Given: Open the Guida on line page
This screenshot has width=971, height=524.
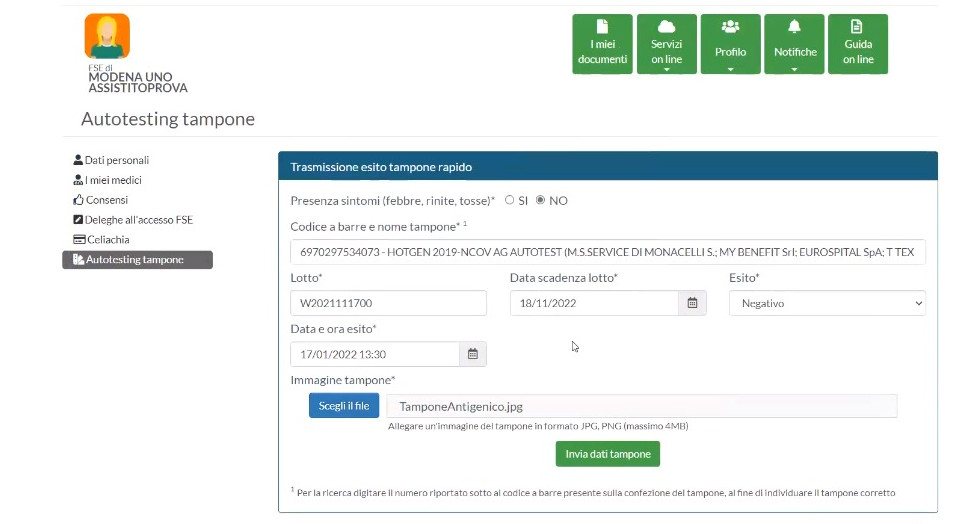Looking at the screenshot, I should point(857,45).
